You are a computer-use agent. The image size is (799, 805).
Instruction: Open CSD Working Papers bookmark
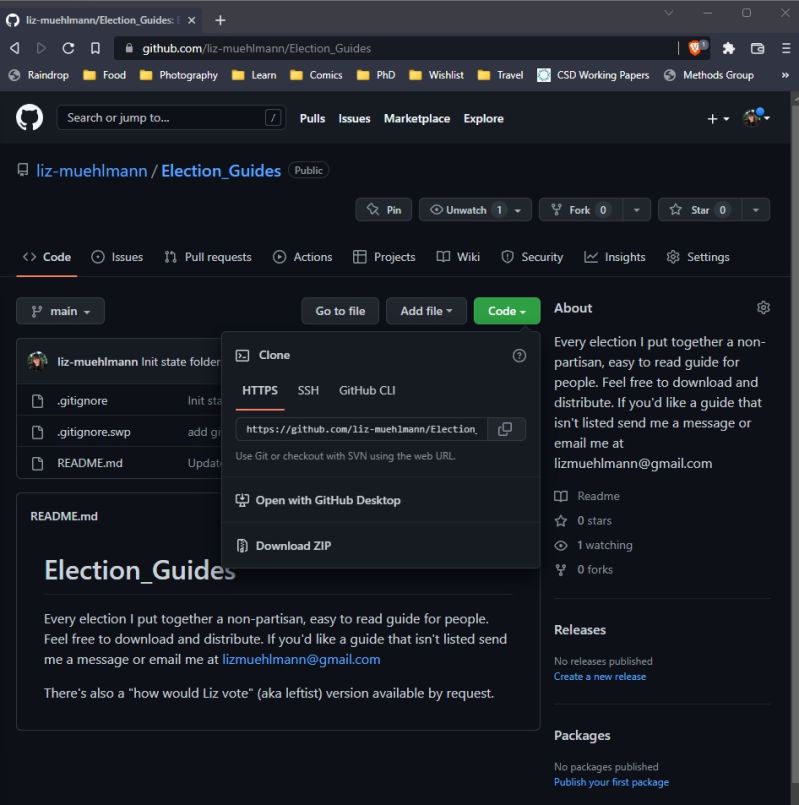(593, 75)
